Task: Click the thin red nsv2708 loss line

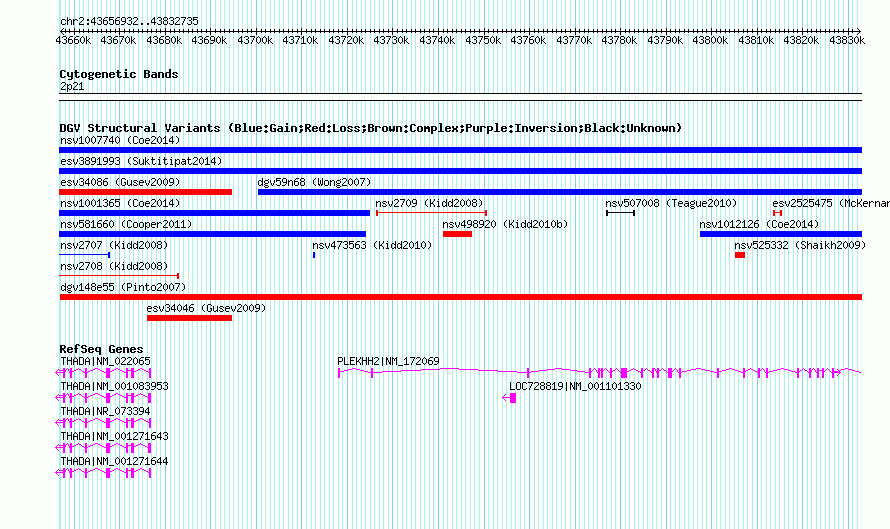Action: (119, 276)
